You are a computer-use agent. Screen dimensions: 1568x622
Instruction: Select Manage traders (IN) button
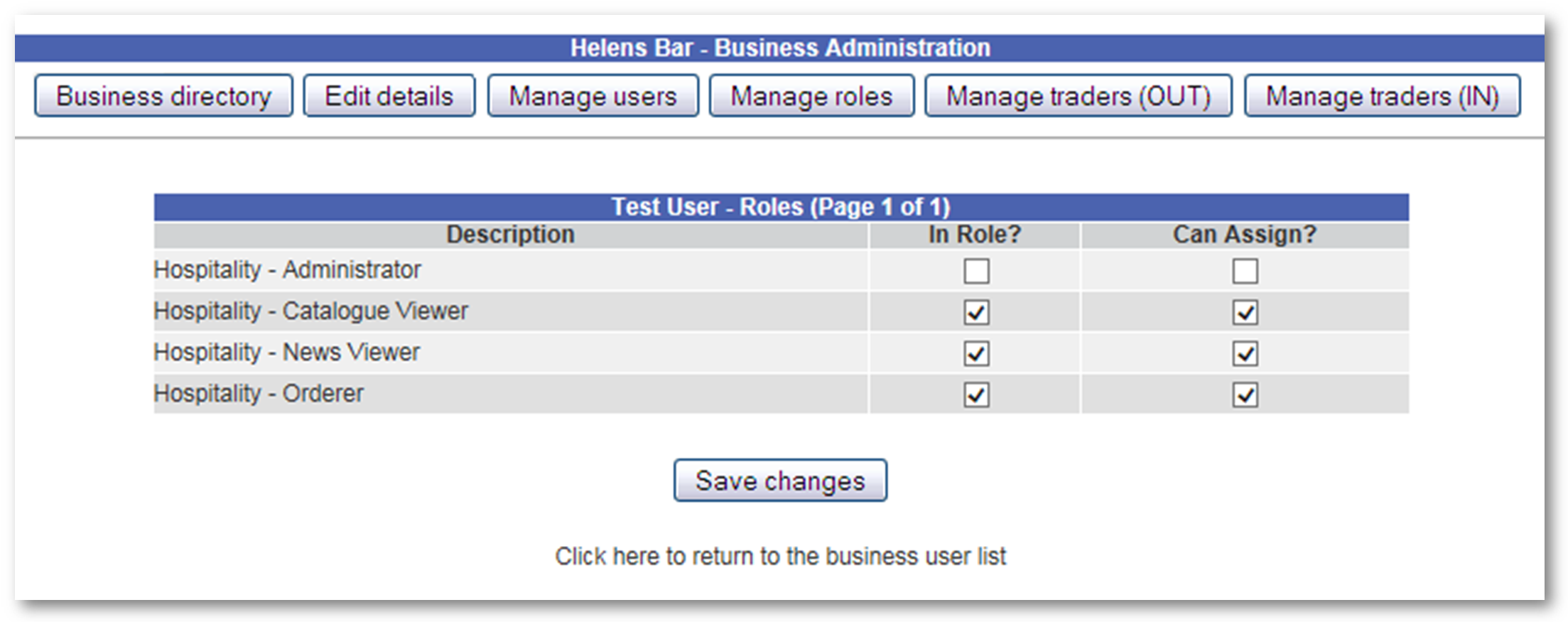(1382, 96)
